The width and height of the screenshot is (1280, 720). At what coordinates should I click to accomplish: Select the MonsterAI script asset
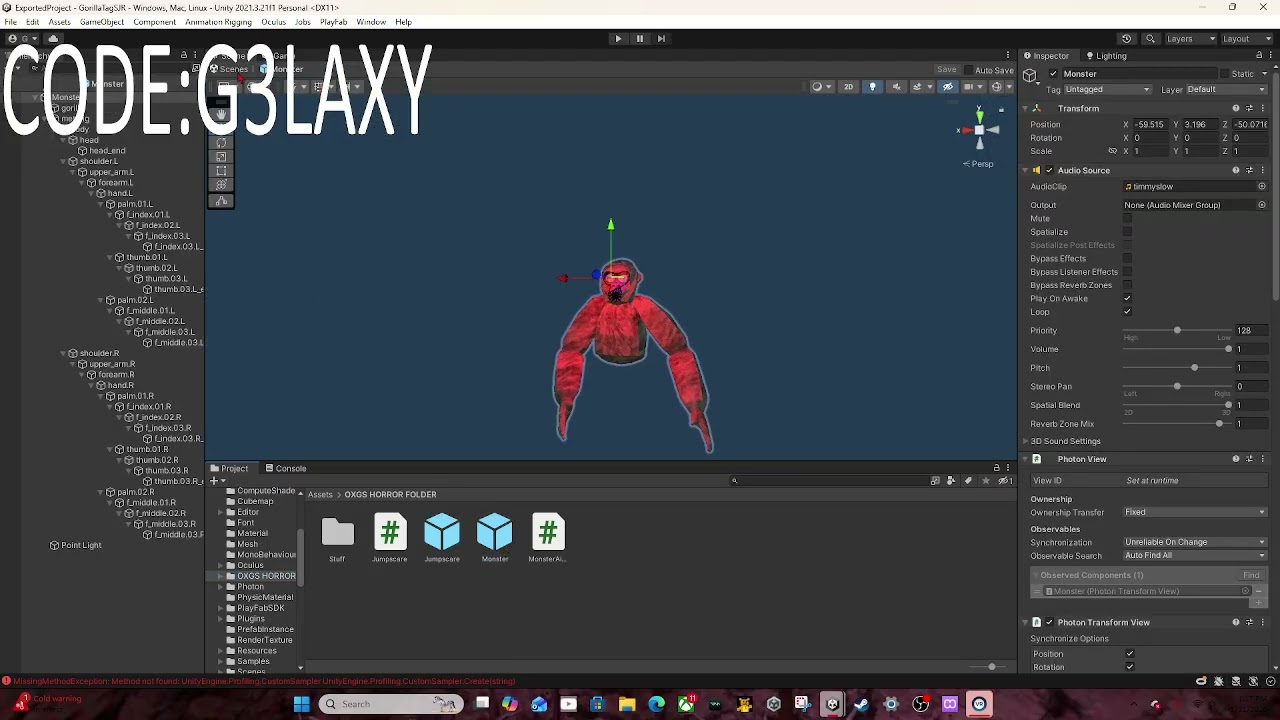(x=547, y=538)
